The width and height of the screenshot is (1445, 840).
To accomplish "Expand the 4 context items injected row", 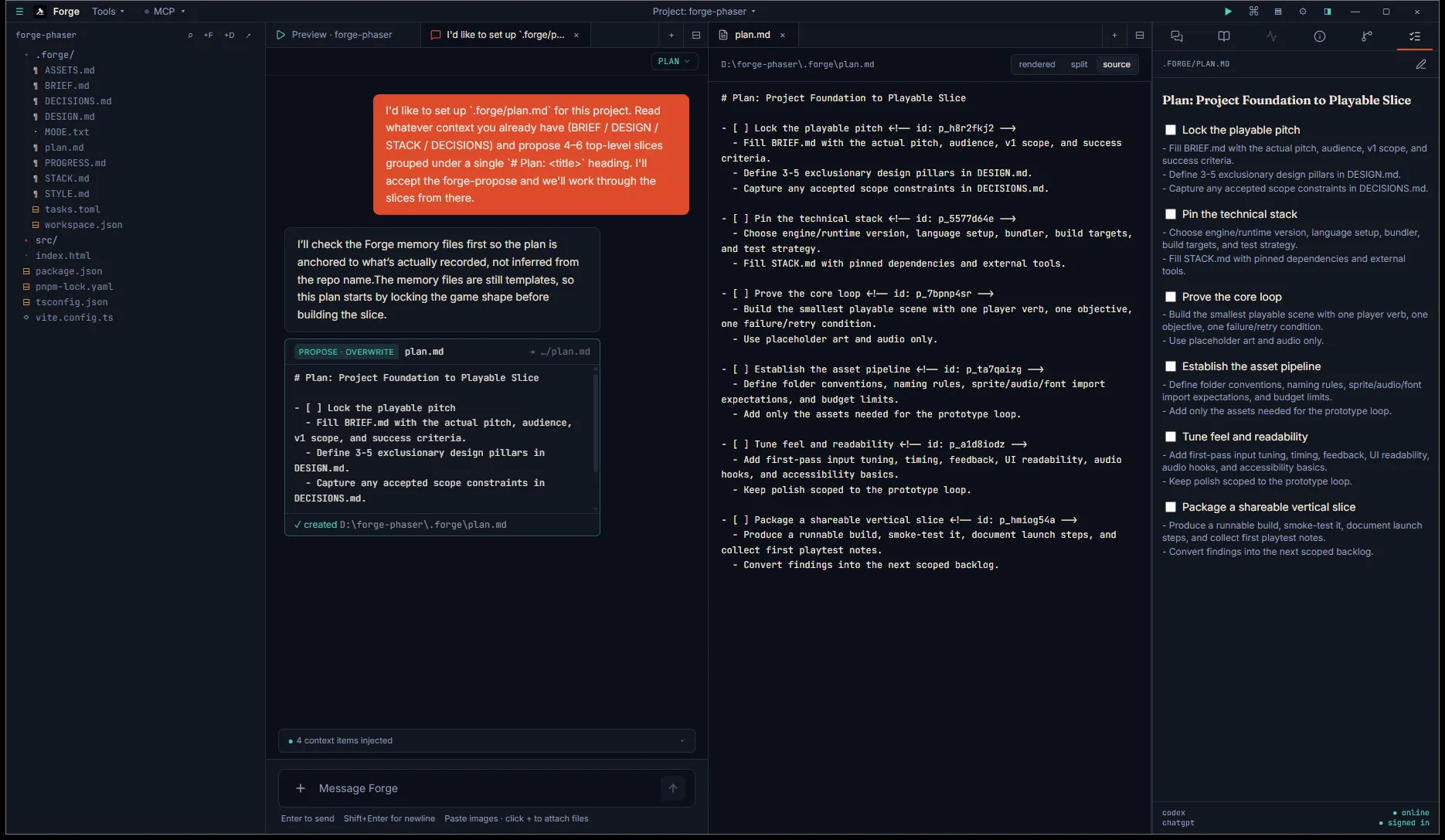I will coord(487,740).
